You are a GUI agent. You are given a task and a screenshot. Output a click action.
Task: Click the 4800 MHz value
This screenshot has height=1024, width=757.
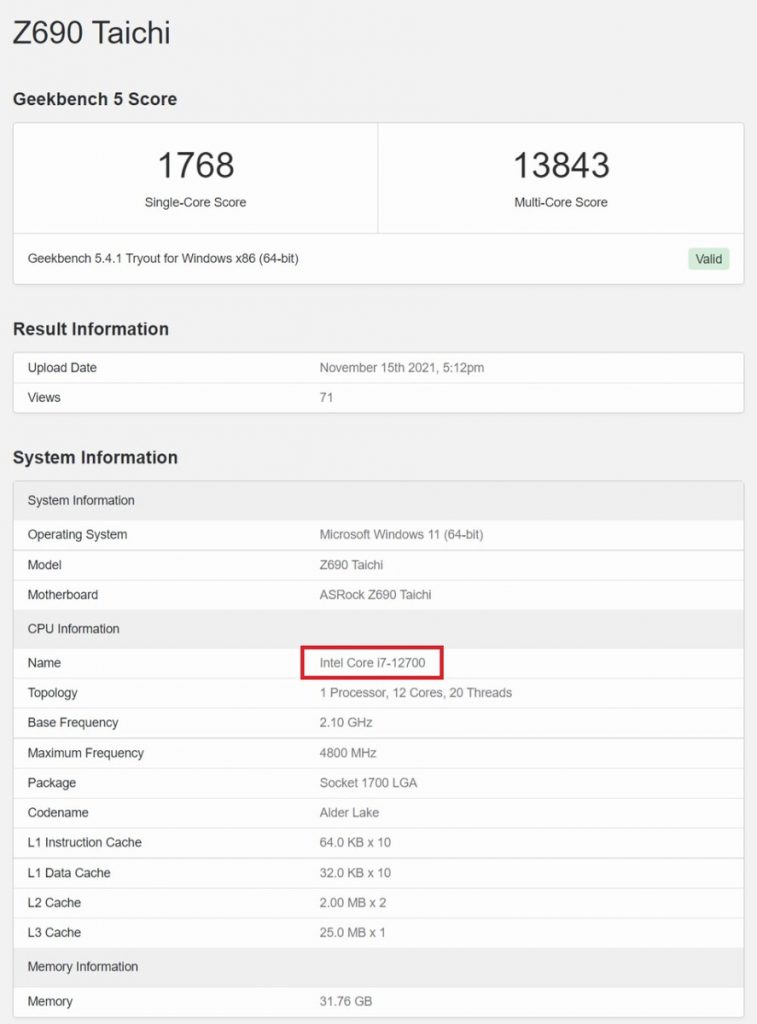click(347, 753)
